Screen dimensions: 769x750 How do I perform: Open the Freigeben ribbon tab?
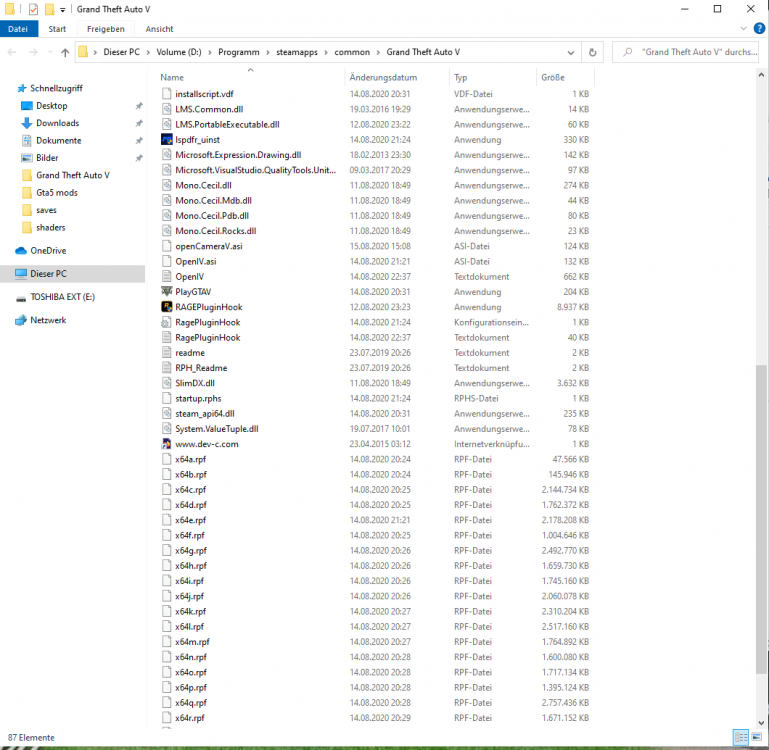[x=105, y=29]
